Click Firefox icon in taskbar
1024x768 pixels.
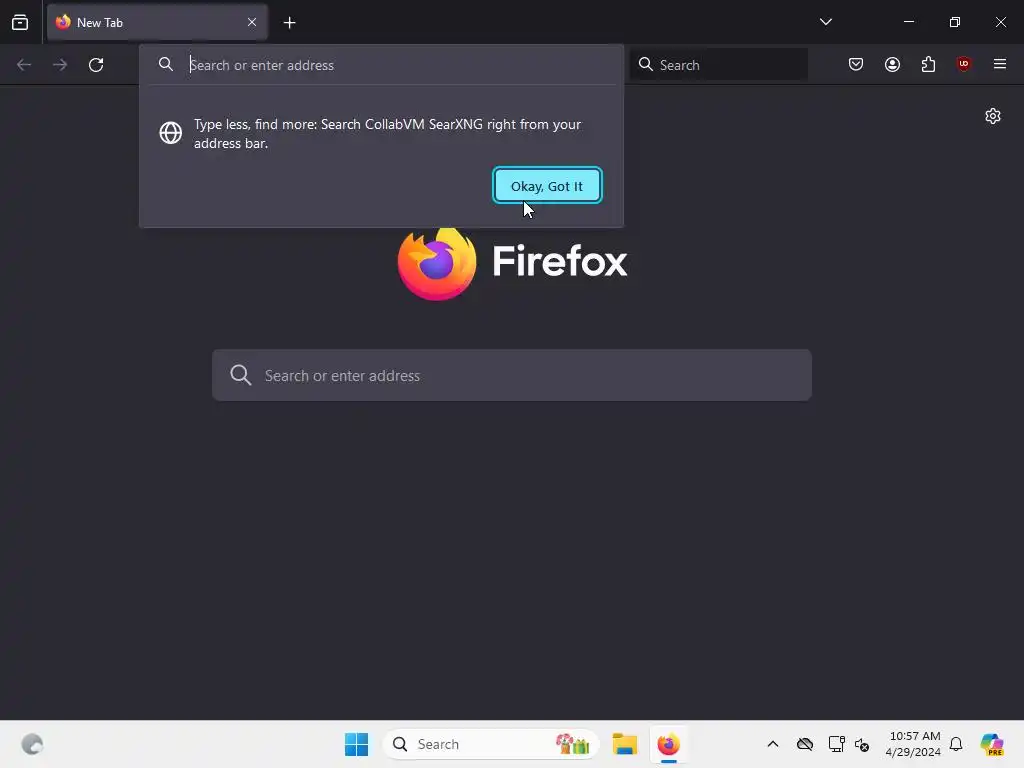(669, 744)
